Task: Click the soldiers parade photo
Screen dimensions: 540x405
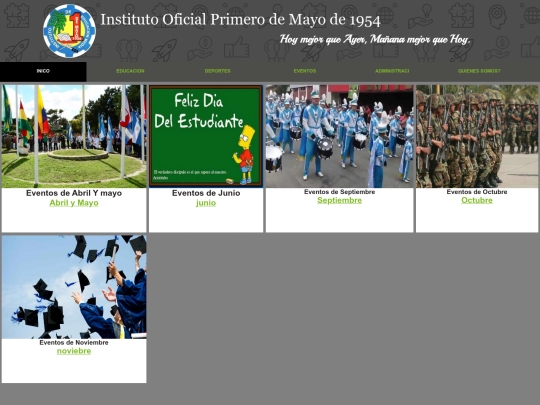Action: [477, 136]
